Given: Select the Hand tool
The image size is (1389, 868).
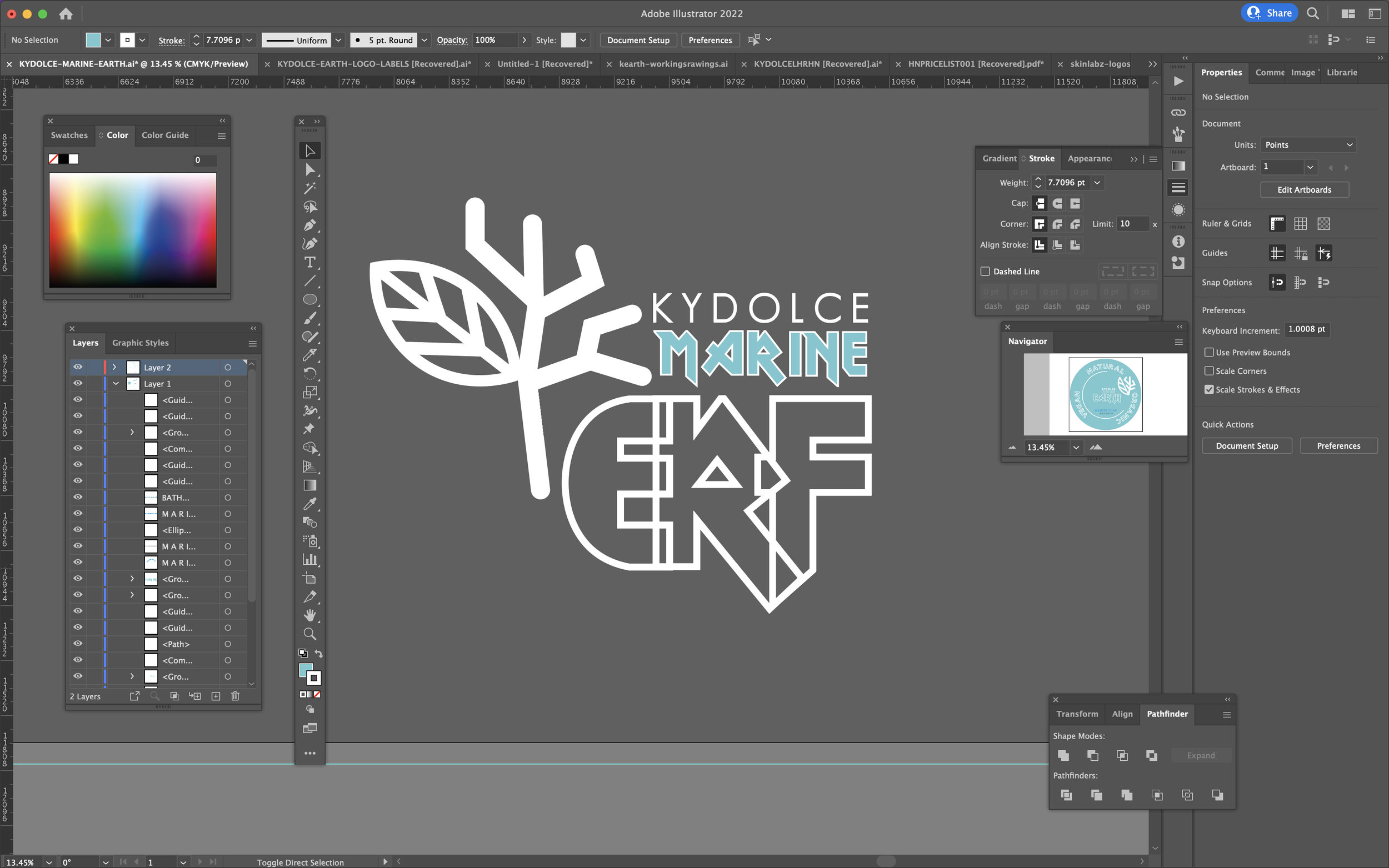Looking at the screenshot, I should pyautogui.click(x=309, y=615).
